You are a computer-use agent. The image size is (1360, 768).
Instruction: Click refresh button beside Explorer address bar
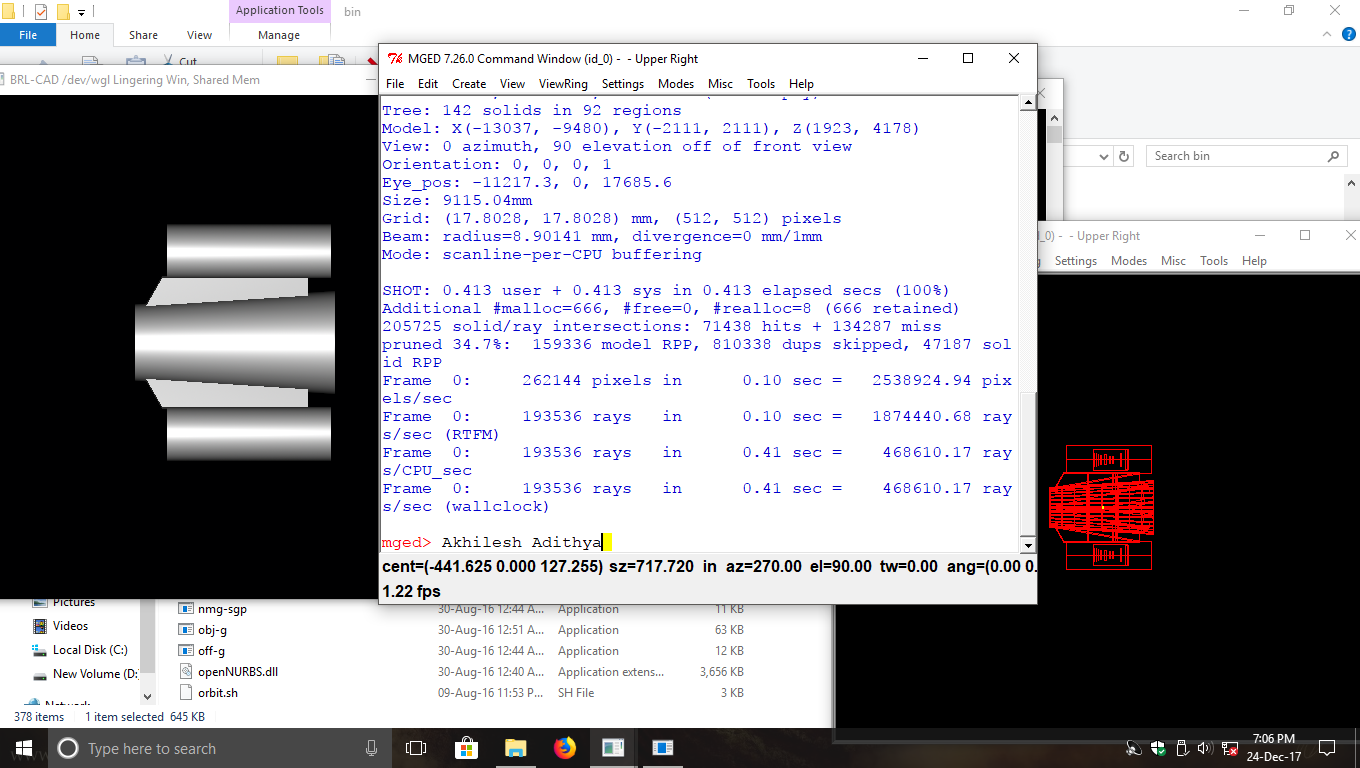coord(1124,156)
